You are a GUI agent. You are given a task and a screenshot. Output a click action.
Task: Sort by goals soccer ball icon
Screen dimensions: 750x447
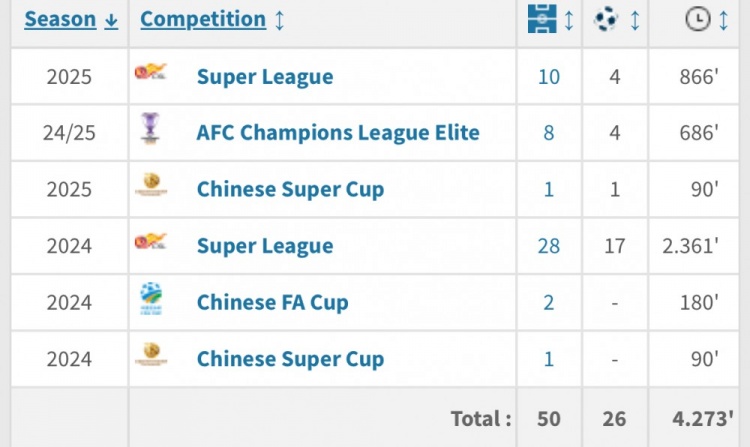click(606, 19)
